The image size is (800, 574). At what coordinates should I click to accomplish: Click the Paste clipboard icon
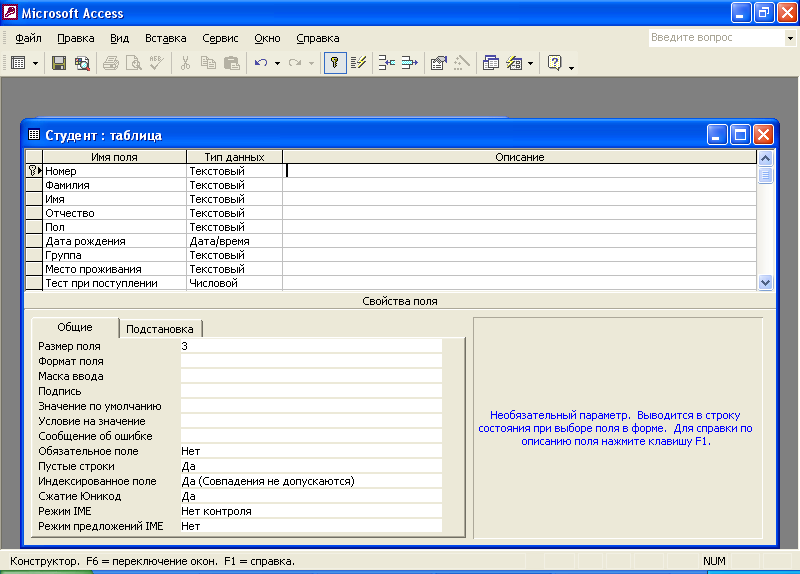pos(232,63)
